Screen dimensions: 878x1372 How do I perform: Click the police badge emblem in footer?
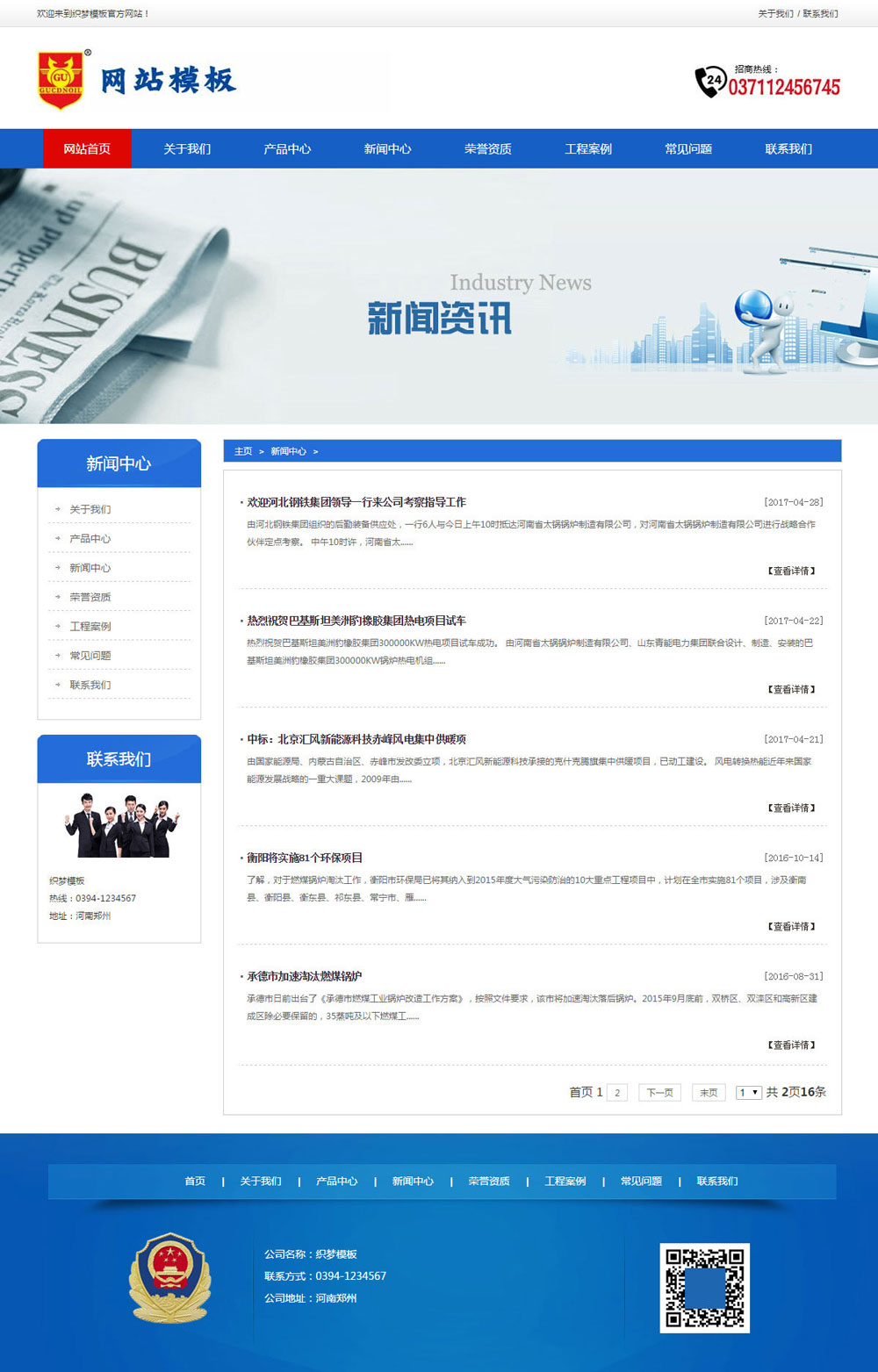[169, 1277]
